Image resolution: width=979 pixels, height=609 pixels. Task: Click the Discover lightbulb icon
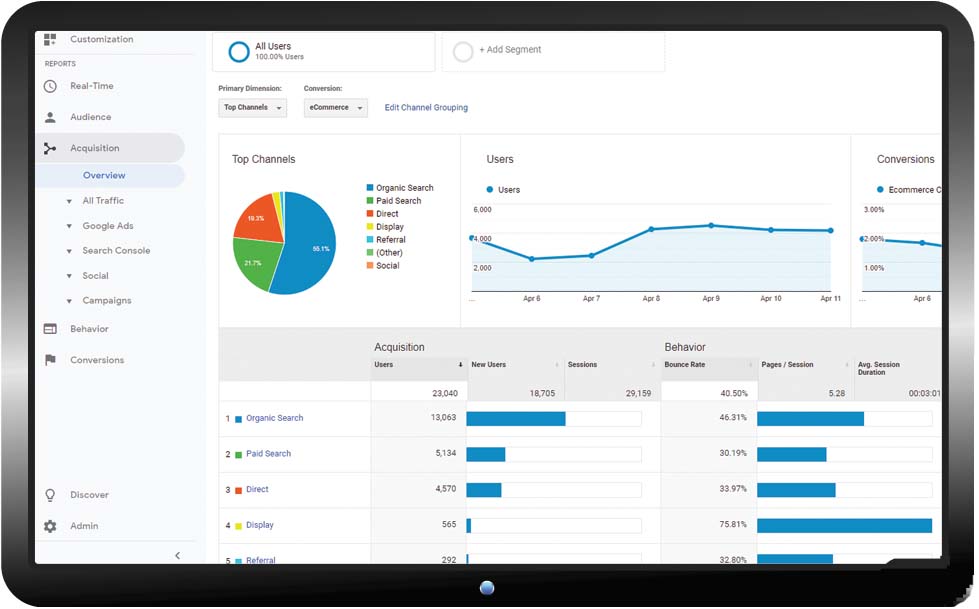point(50,495)
